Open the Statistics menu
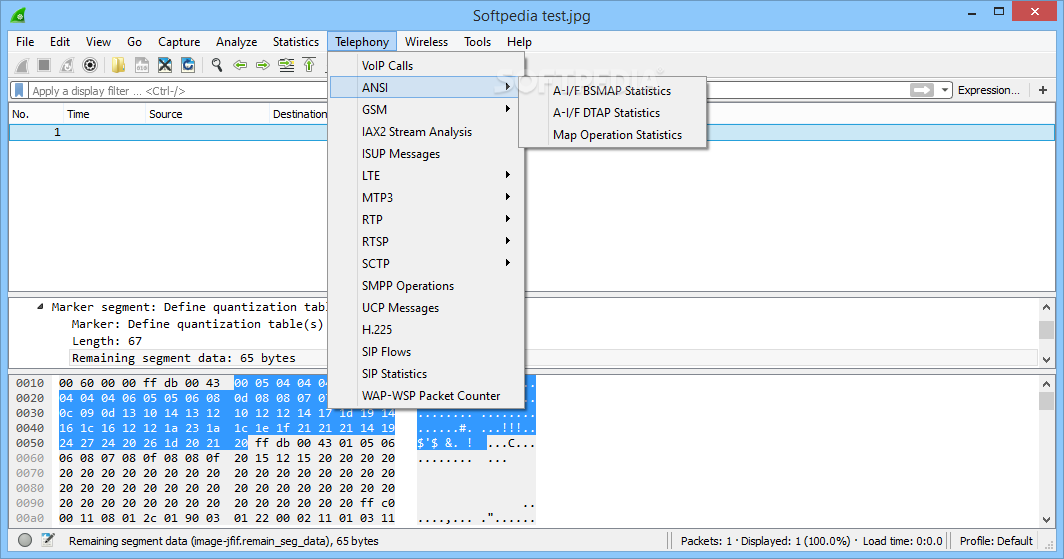 click(296, 41)
